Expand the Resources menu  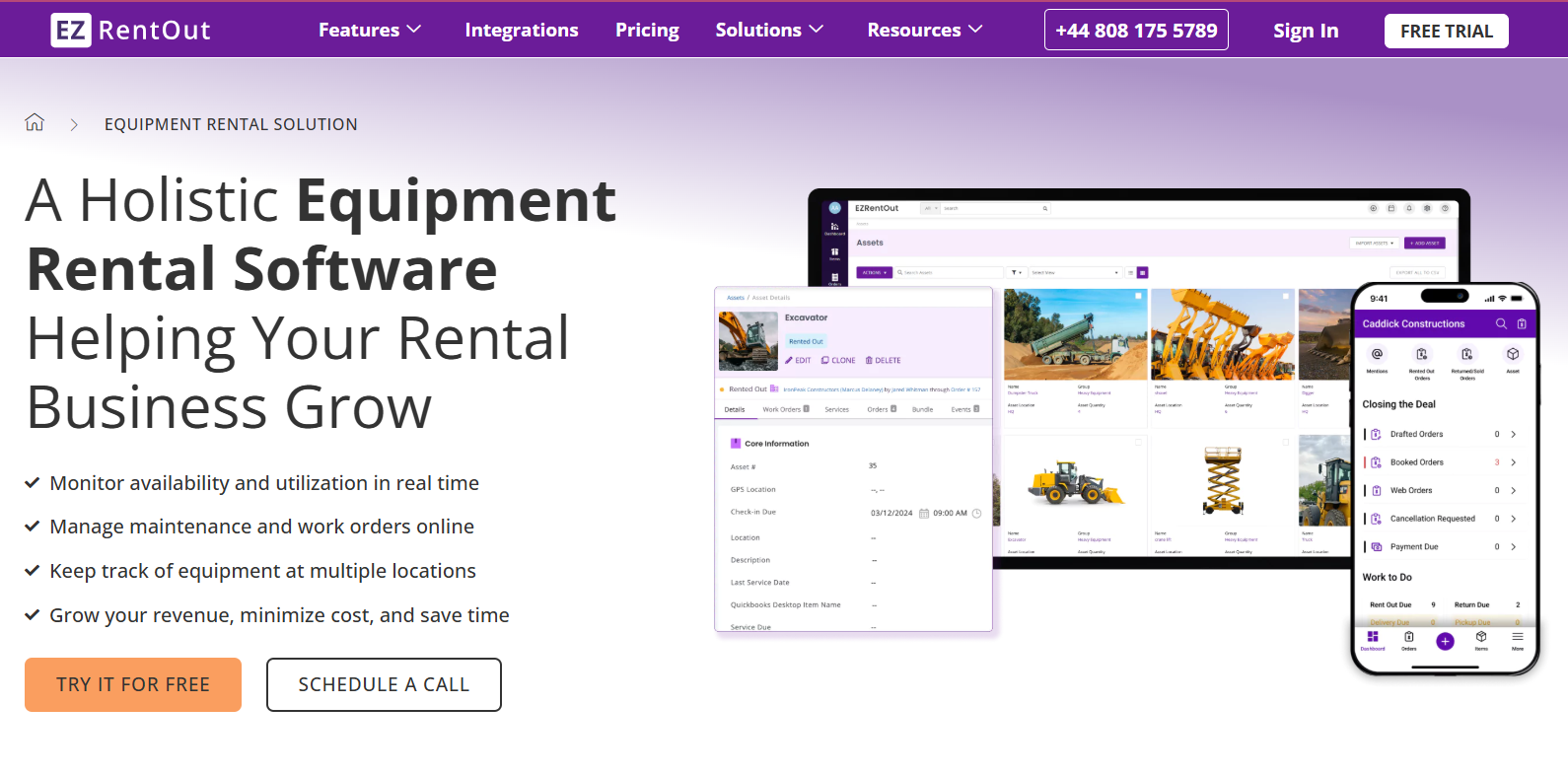[x=925, y=30]
